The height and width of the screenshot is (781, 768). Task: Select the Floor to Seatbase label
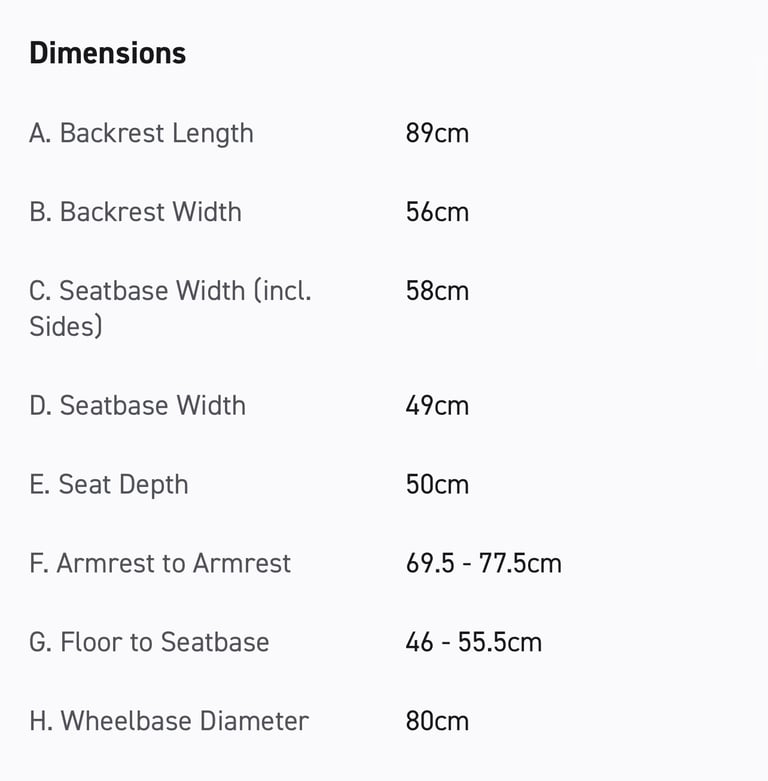pyautogui.click(x=149, y=642)
